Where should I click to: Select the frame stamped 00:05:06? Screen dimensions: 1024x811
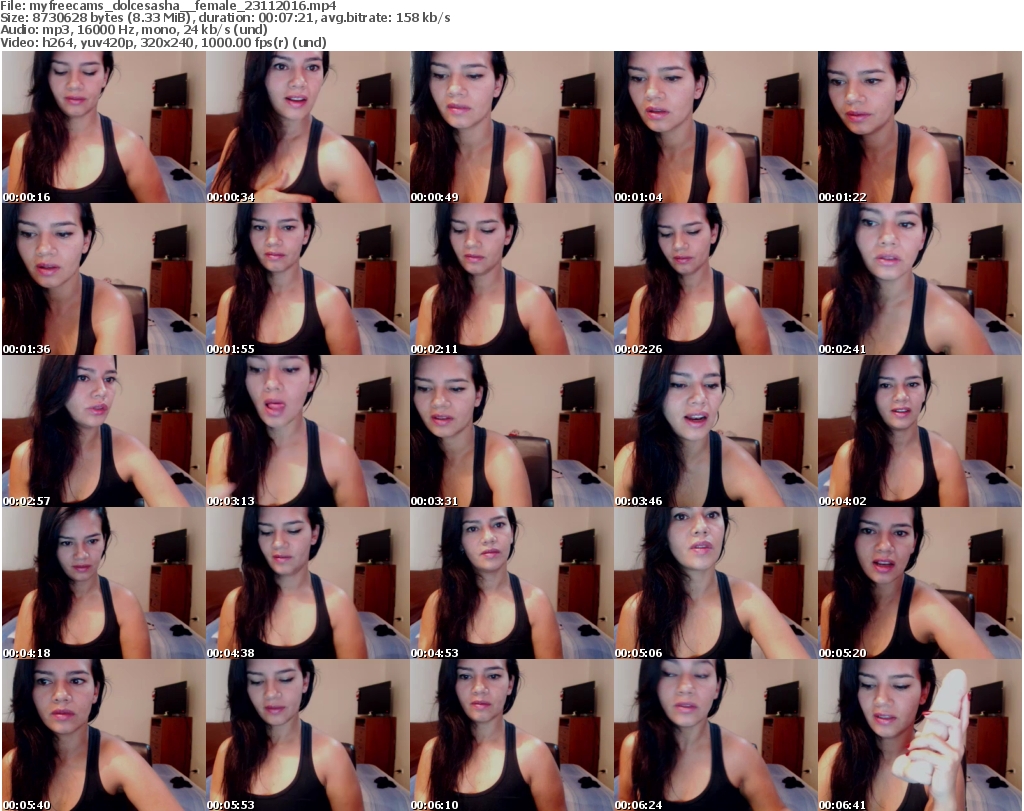pyautogui.click(x=715, y=583)
